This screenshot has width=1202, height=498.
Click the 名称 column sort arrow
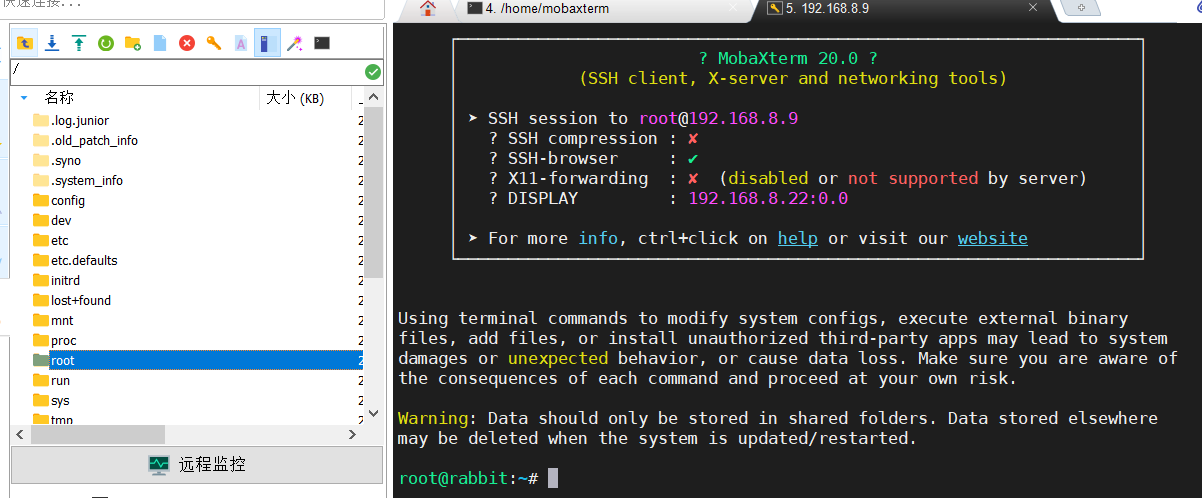pyautogui.click(x=24, y=98)
